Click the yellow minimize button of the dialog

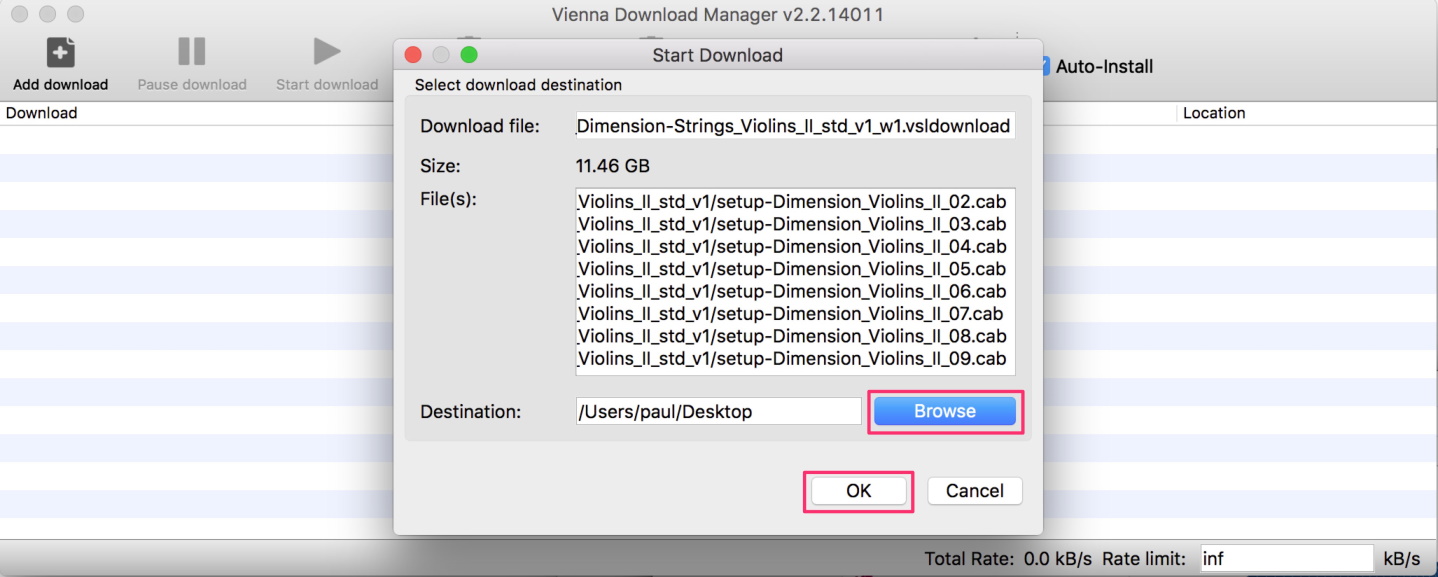[x=440, y=55]
